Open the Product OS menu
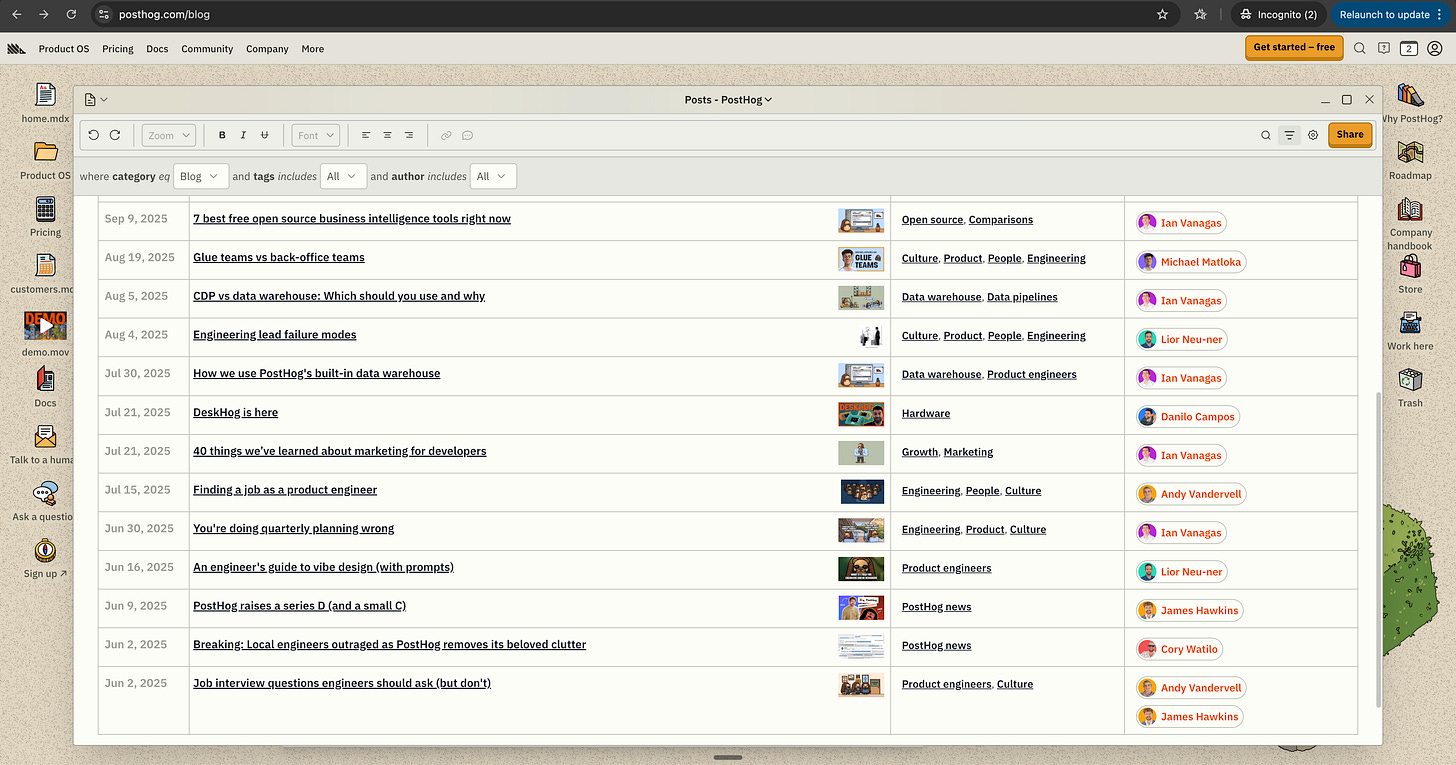The image size is (1456, 765). (64, 48)
